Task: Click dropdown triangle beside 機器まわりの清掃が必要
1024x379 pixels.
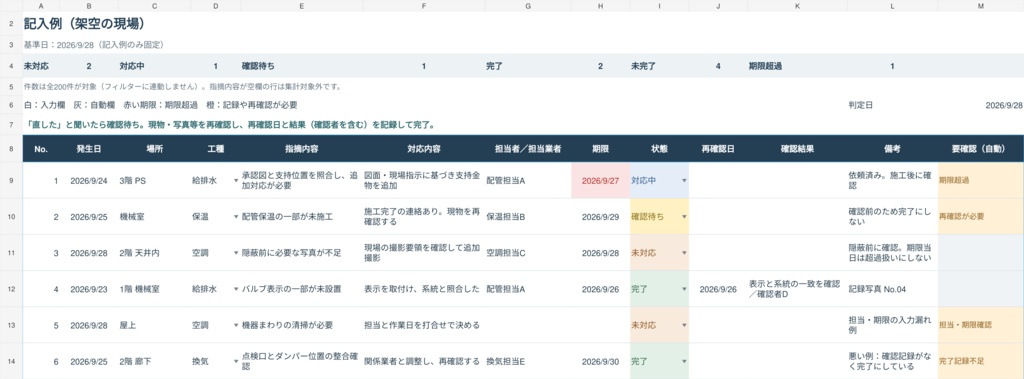Action: coord(236,325)
